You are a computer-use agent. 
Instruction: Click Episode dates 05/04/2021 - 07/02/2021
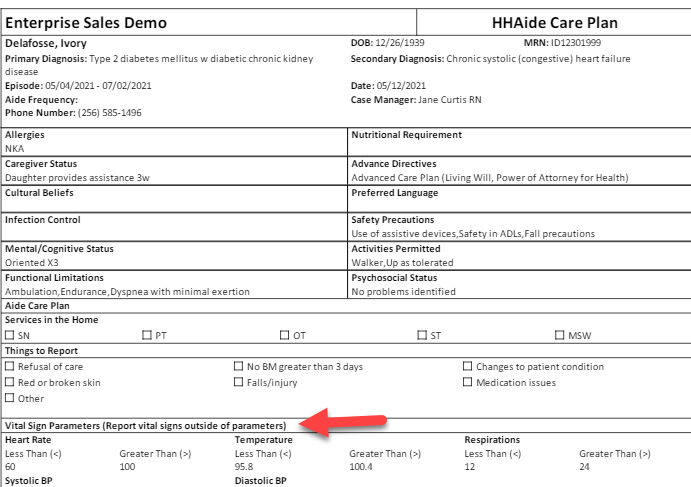click(98, 86)
